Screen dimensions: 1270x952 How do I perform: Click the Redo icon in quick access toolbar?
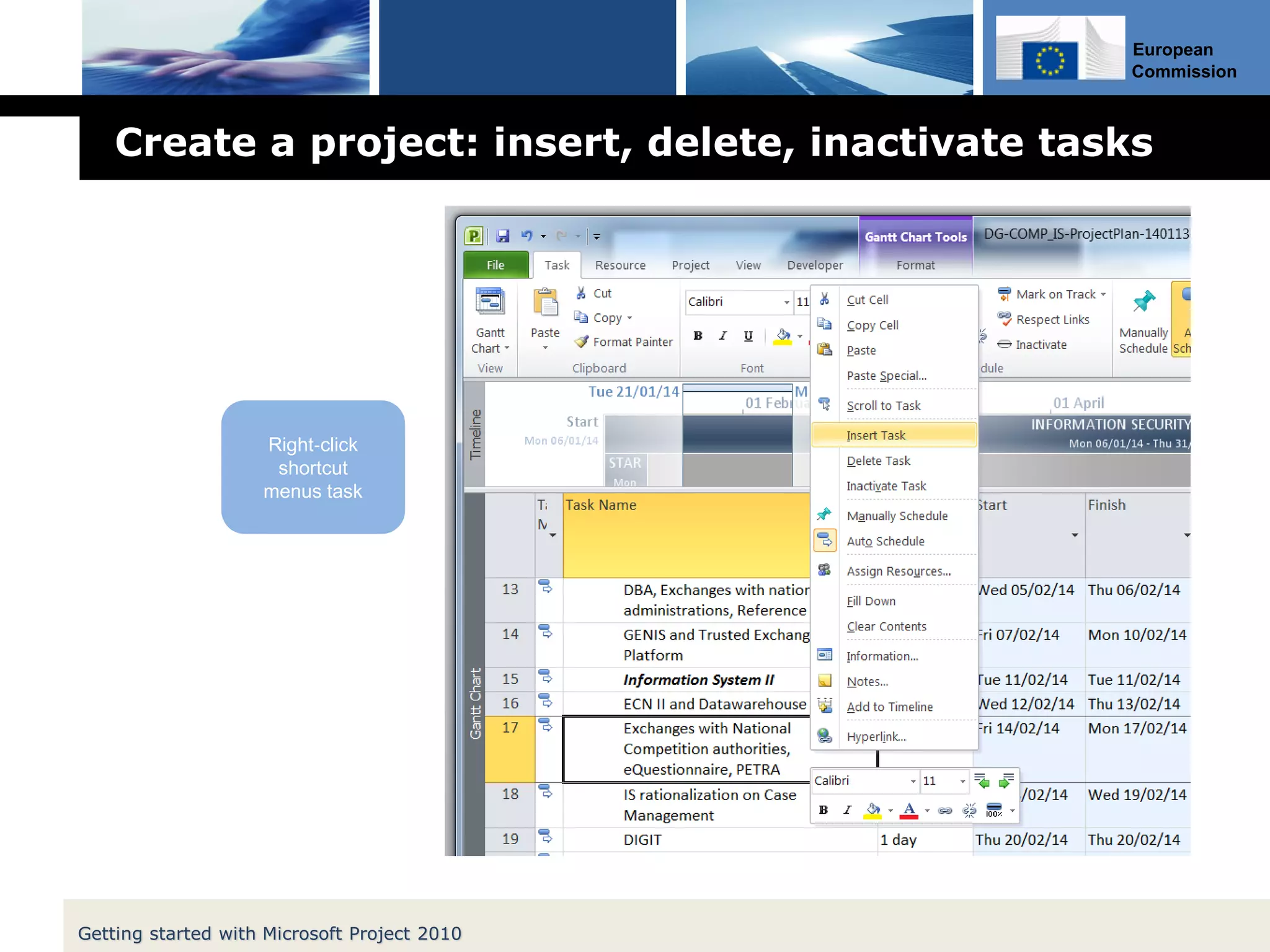pyautogui.click(x=562, y=236)
